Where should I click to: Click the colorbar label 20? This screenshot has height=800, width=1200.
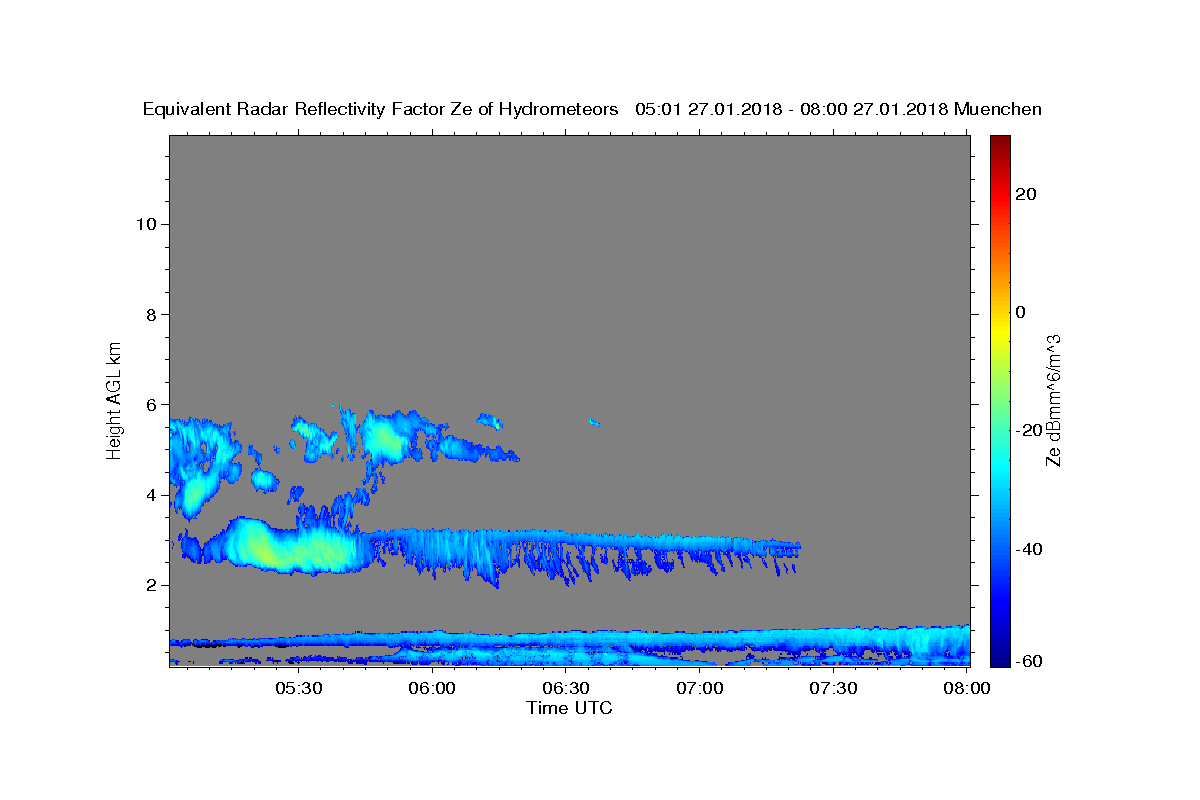point(1026,194)
